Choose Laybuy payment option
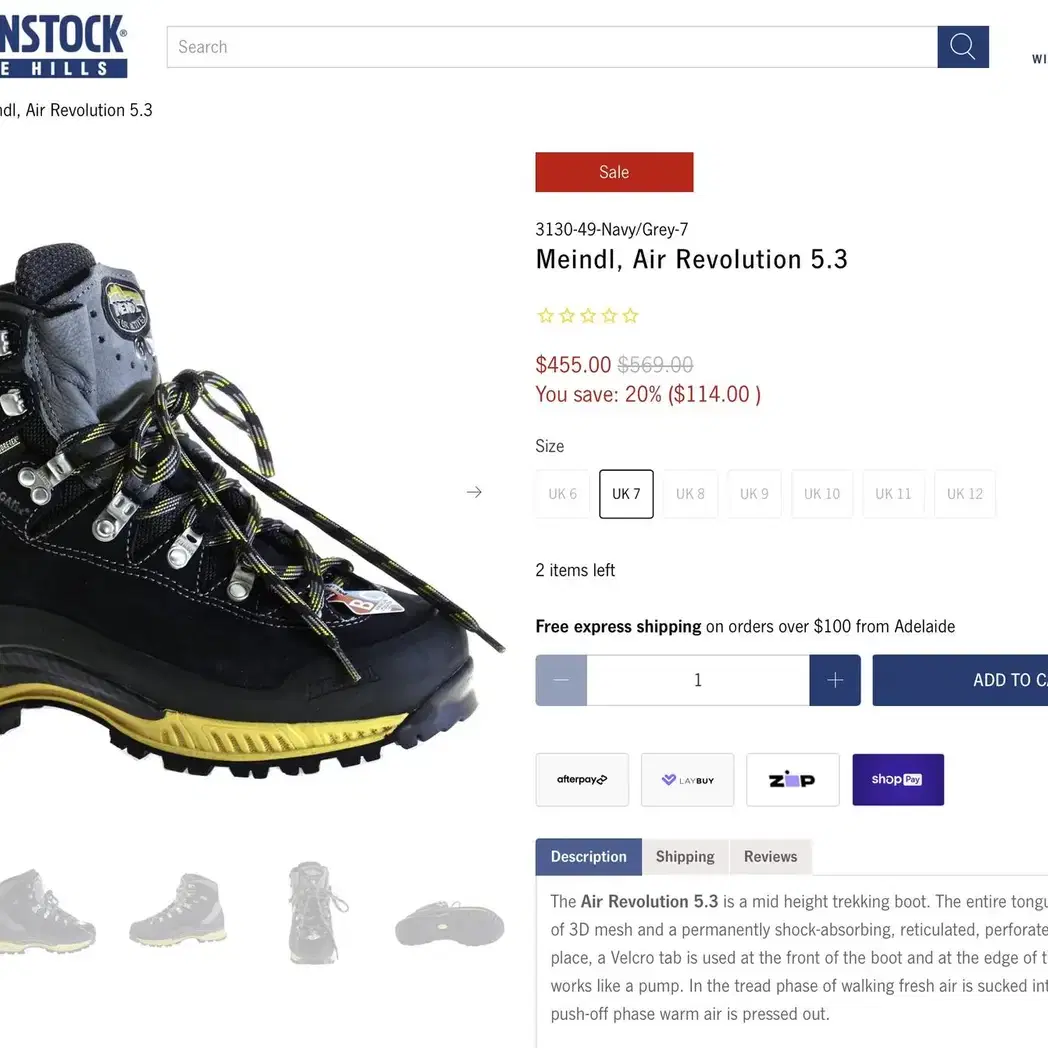This screenshot has height=1048, width=1048. coord(688,780)
